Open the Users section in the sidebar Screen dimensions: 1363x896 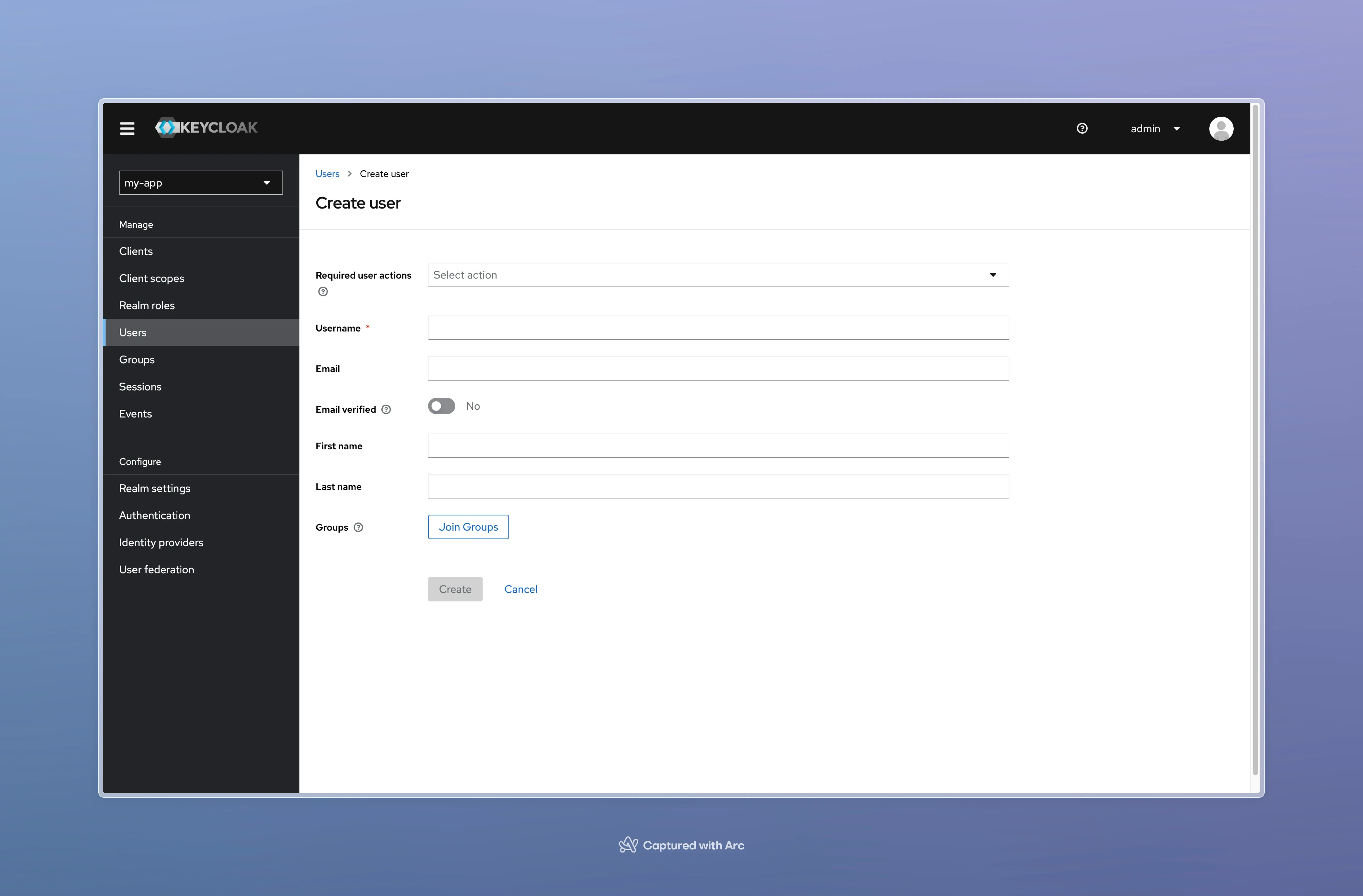click(133, 332)
